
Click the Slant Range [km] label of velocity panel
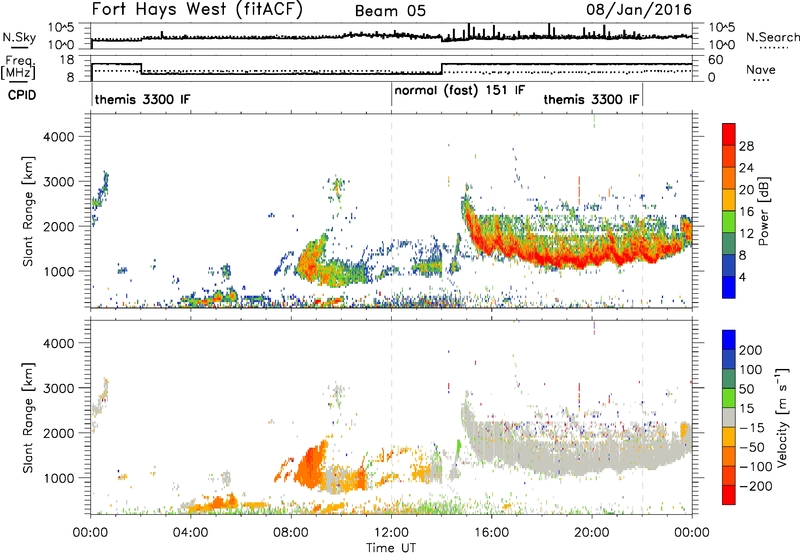coord(28,417)
